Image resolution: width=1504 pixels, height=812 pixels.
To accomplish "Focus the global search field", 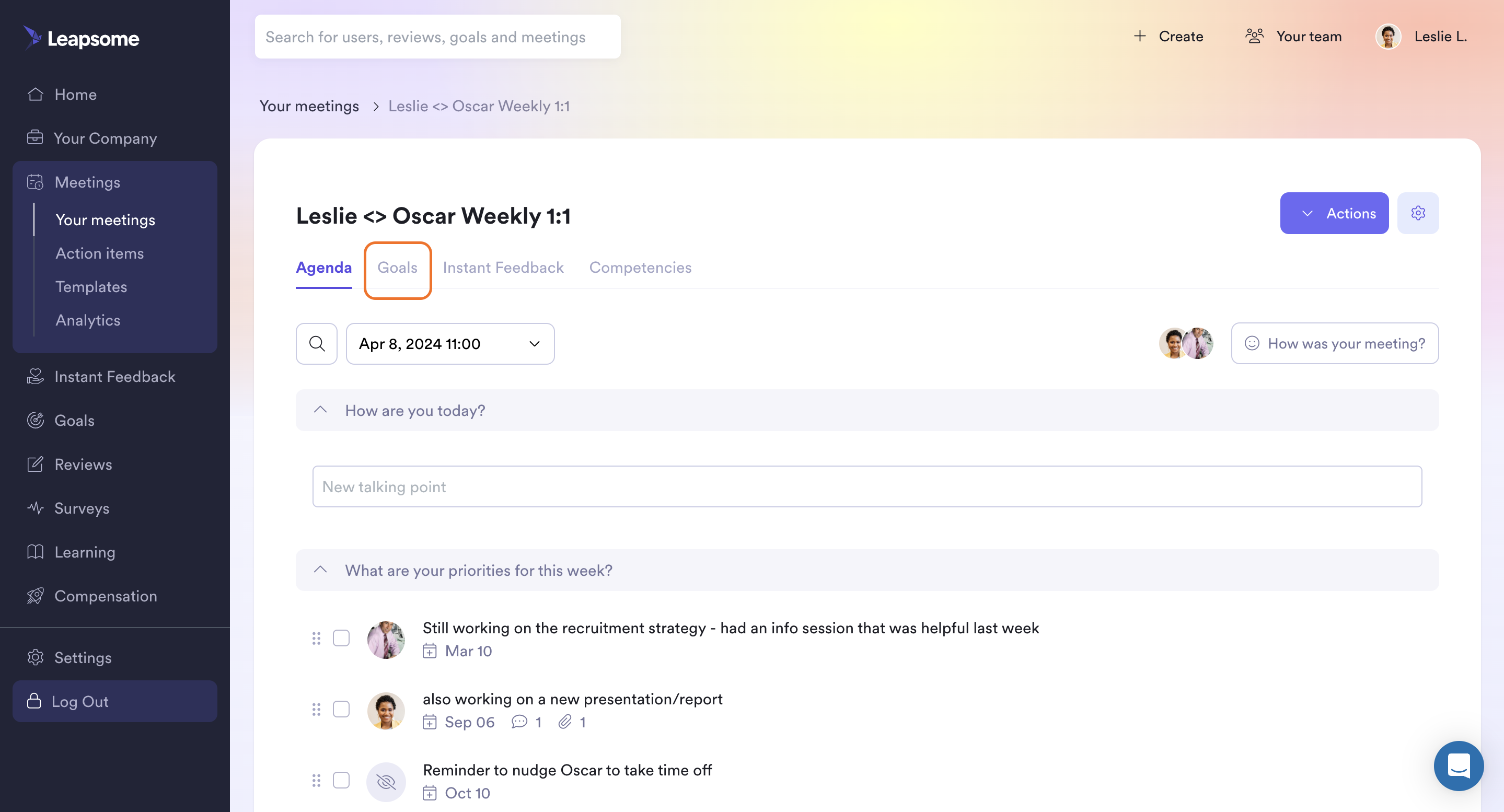I will coord(437,37).
